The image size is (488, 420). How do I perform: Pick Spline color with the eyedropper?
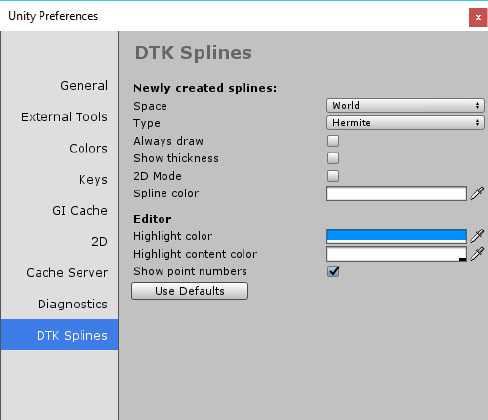tap(477, 194)
